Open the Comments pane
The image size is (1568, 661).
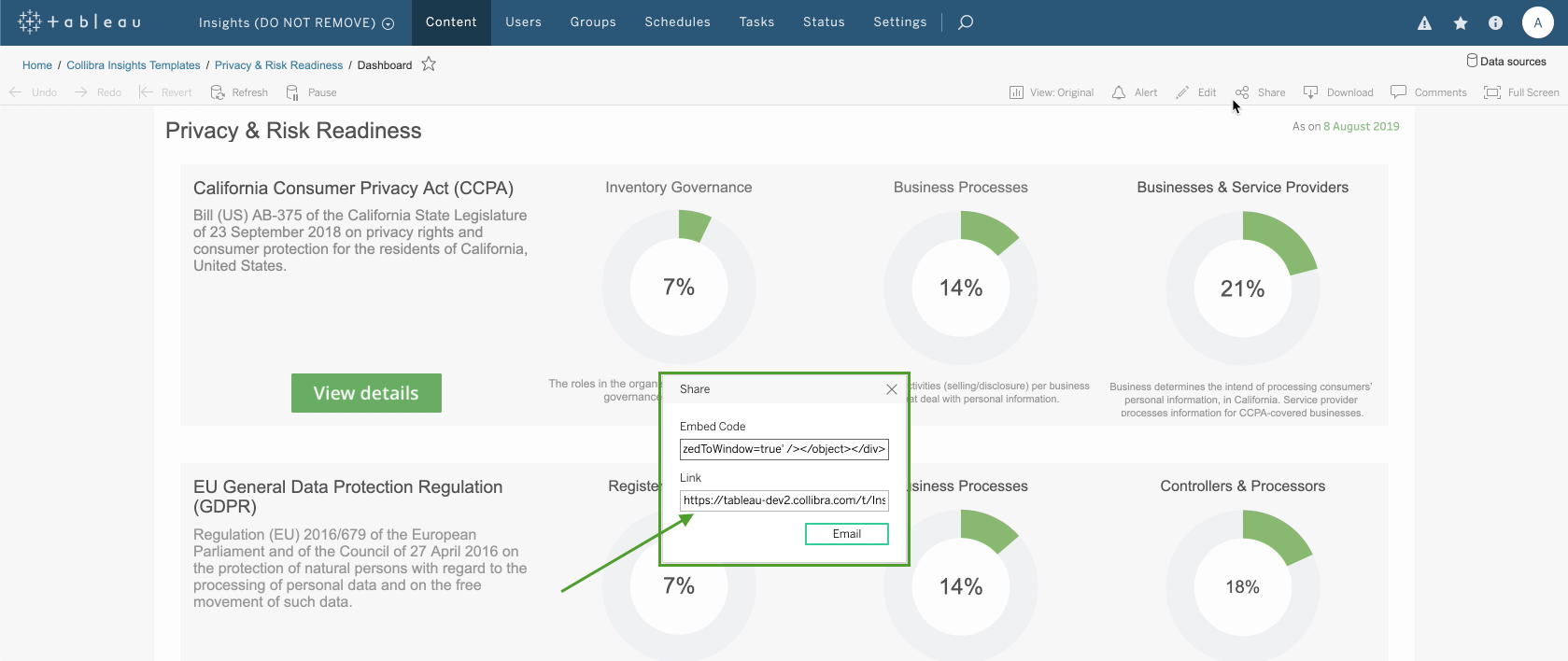(1428, 92)
